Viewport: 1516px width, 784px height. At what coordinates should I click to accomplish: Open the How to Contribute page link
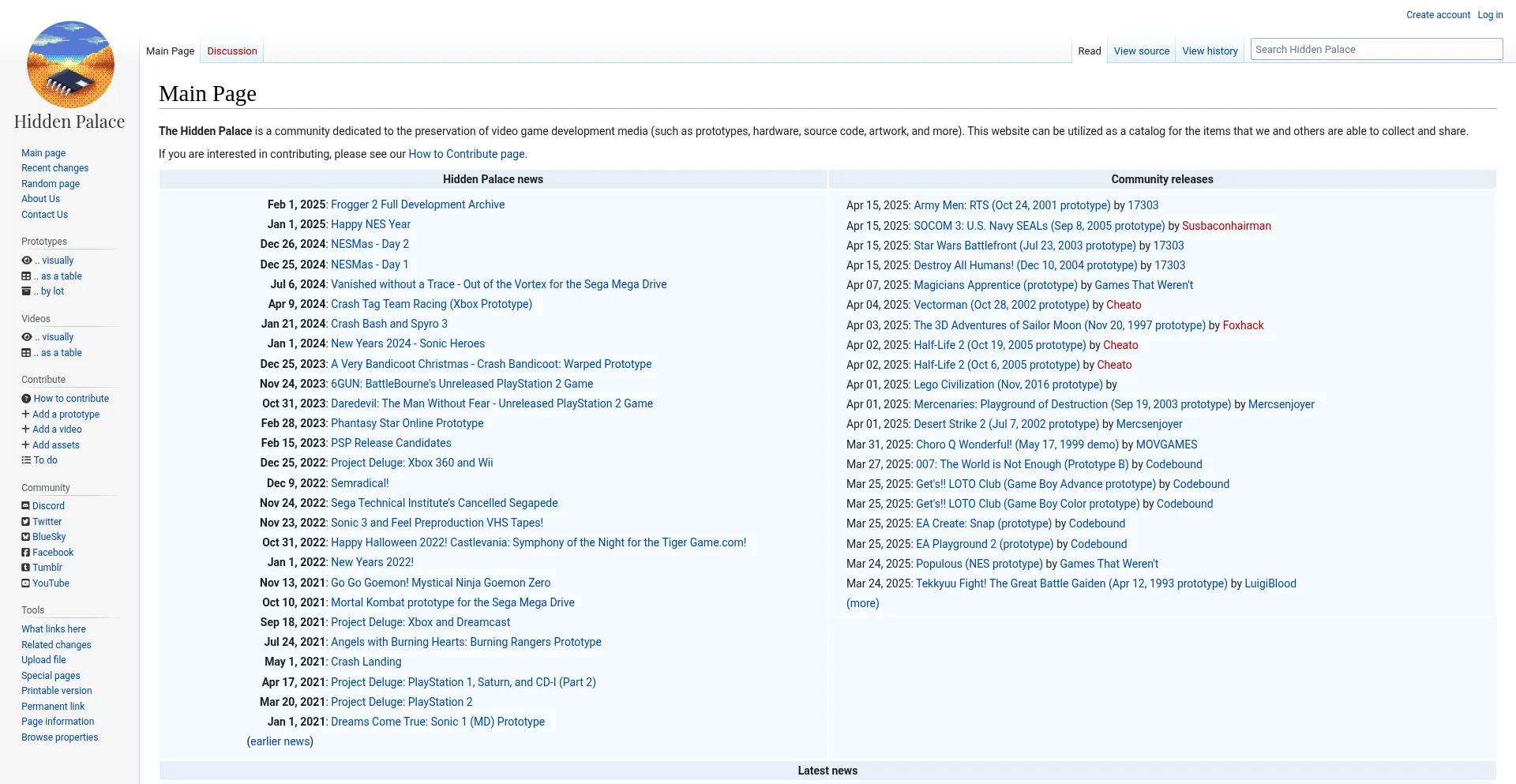tap(466, 154)
